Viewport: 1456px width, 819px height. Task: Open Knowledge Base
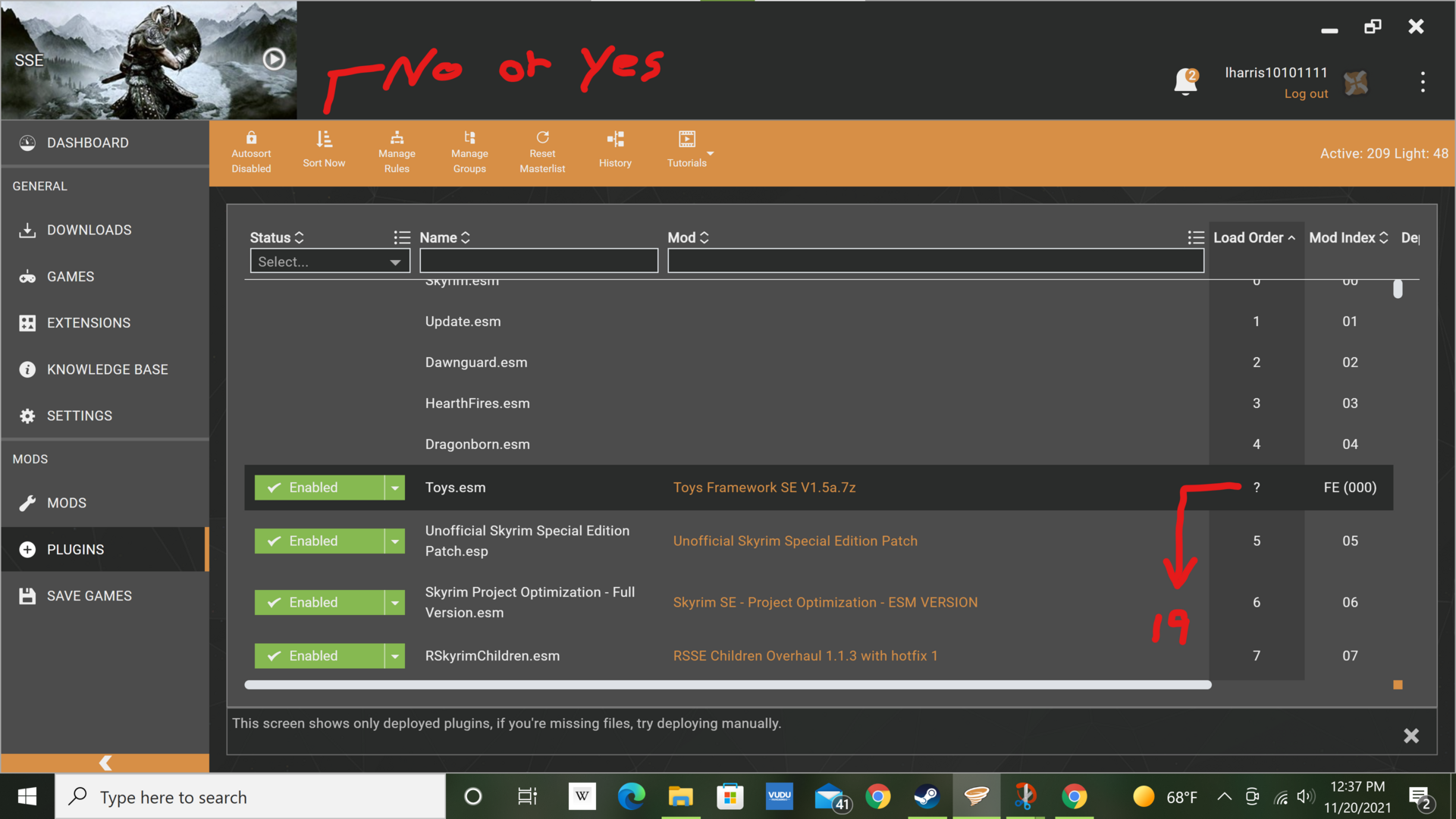point(105,369)
